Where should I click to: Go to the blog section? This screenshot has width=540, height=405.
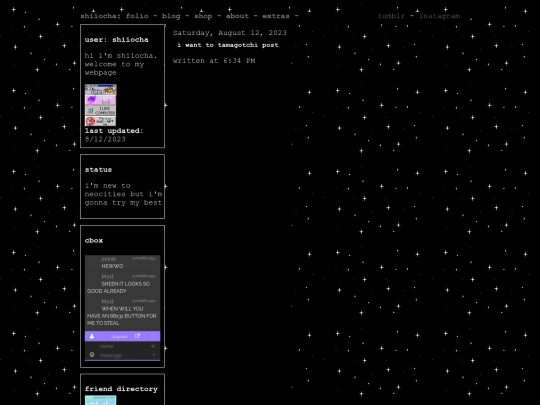coord(171,16)
